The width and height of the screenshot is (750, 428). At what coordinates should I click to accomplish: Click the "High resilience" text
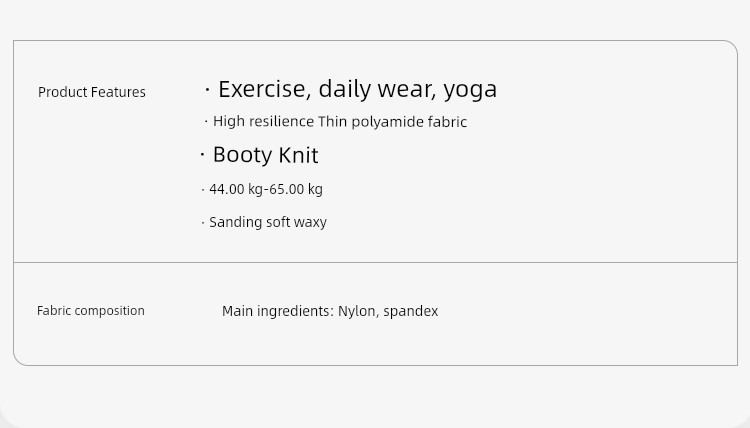[263, 122]
